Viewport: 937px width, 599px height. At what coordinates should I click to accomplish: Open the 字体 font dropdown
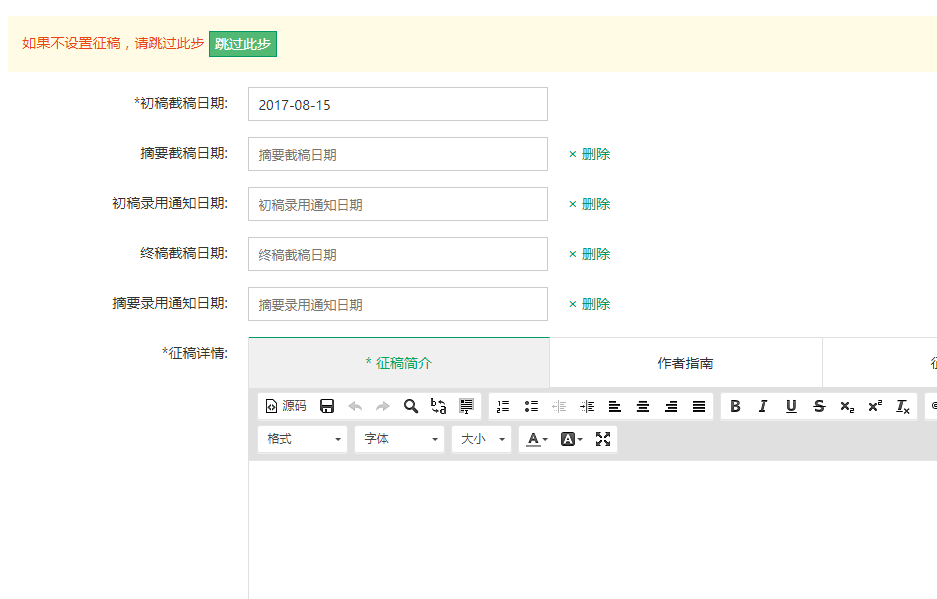pyautogui.click(x=400, y=439)
